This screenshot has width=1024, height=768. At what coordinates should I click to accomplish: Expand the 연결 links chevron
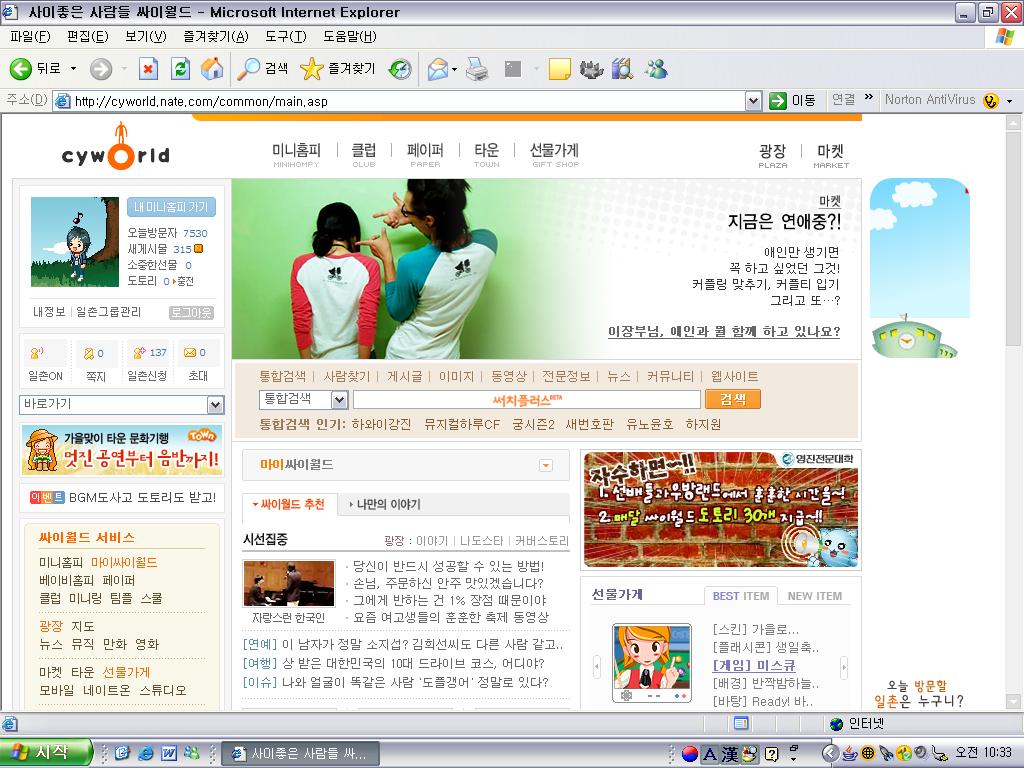point(869,97)
